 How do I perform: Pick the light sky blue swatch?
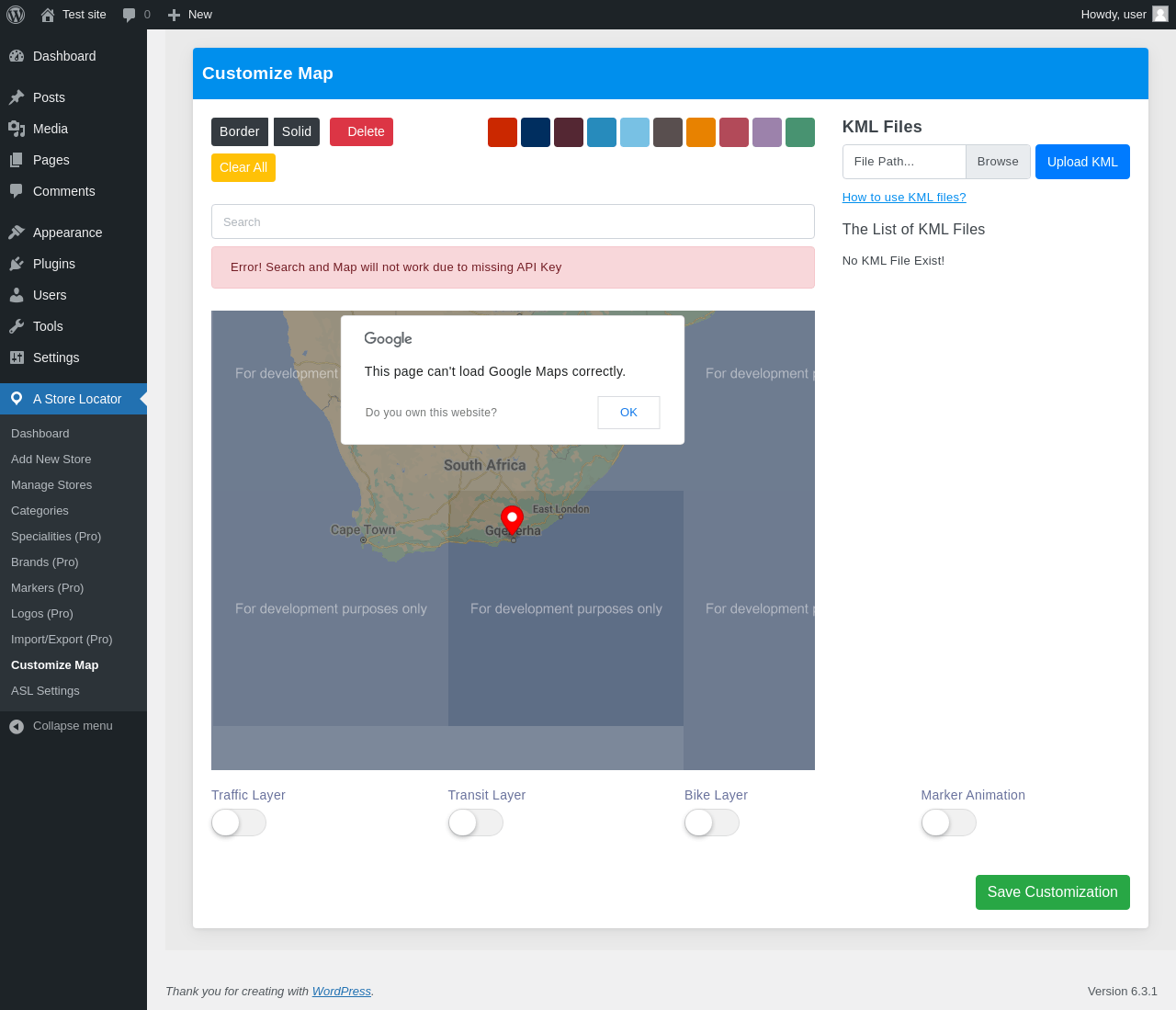[x=635, y=132]
